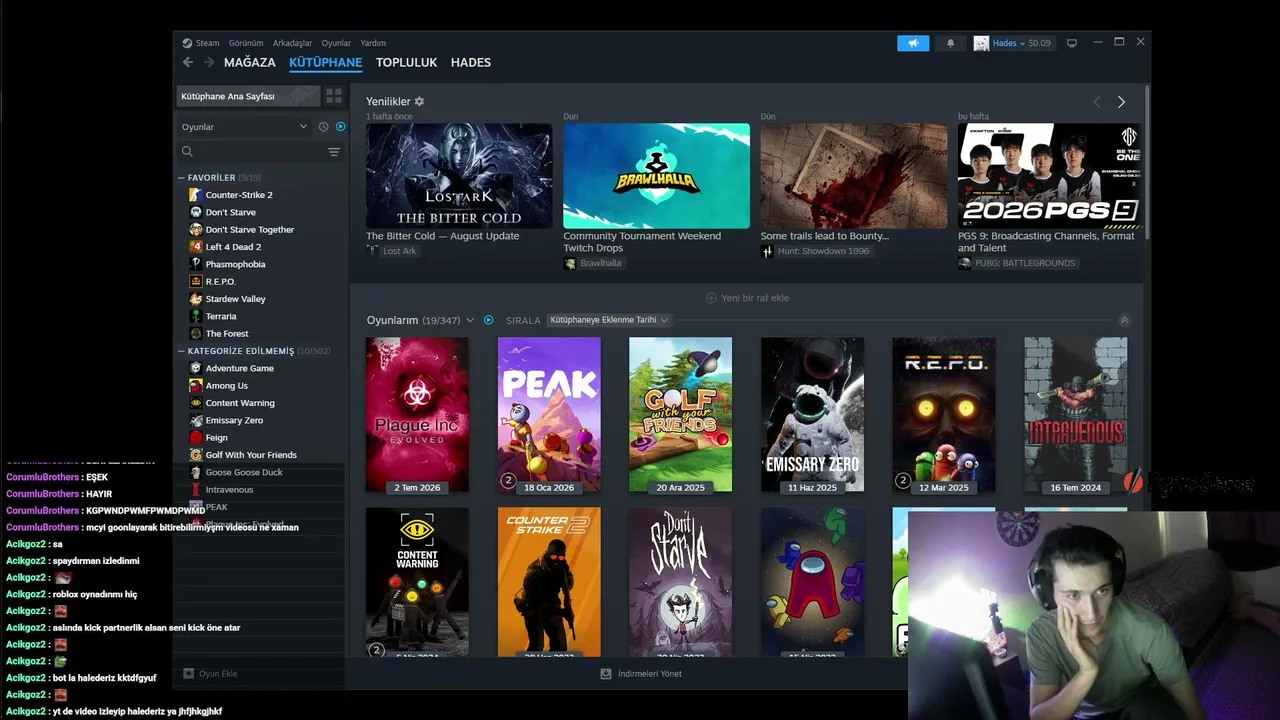Image resolution: width=1280 pixels, height=720 pixels.
Task: Click the Stardew Valley sidebar icon
Action: click(x=196, y=299)
